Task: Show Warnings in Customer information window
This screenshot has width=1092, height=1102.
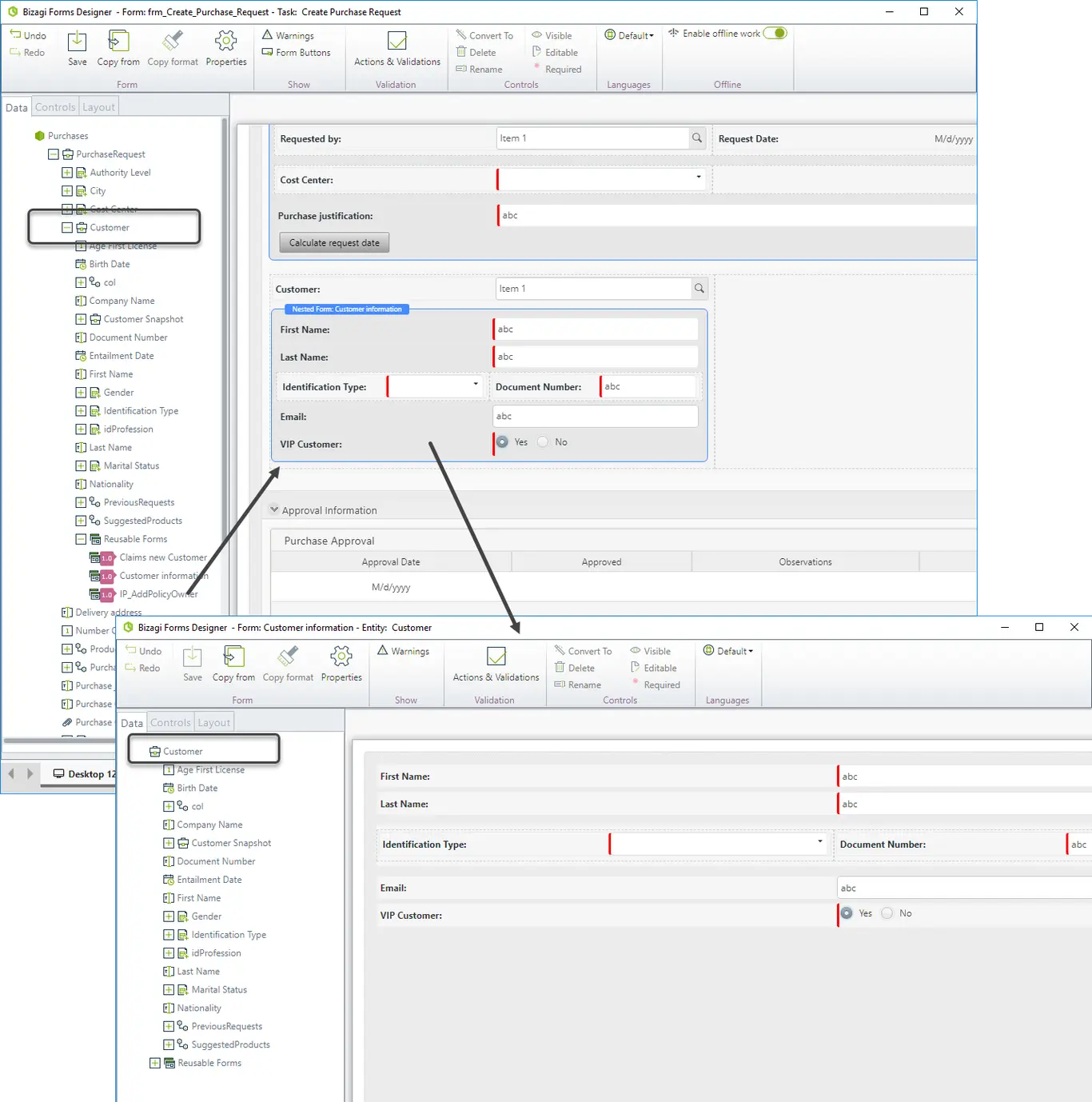Action: pyautogui.click(x=404, y=651)
